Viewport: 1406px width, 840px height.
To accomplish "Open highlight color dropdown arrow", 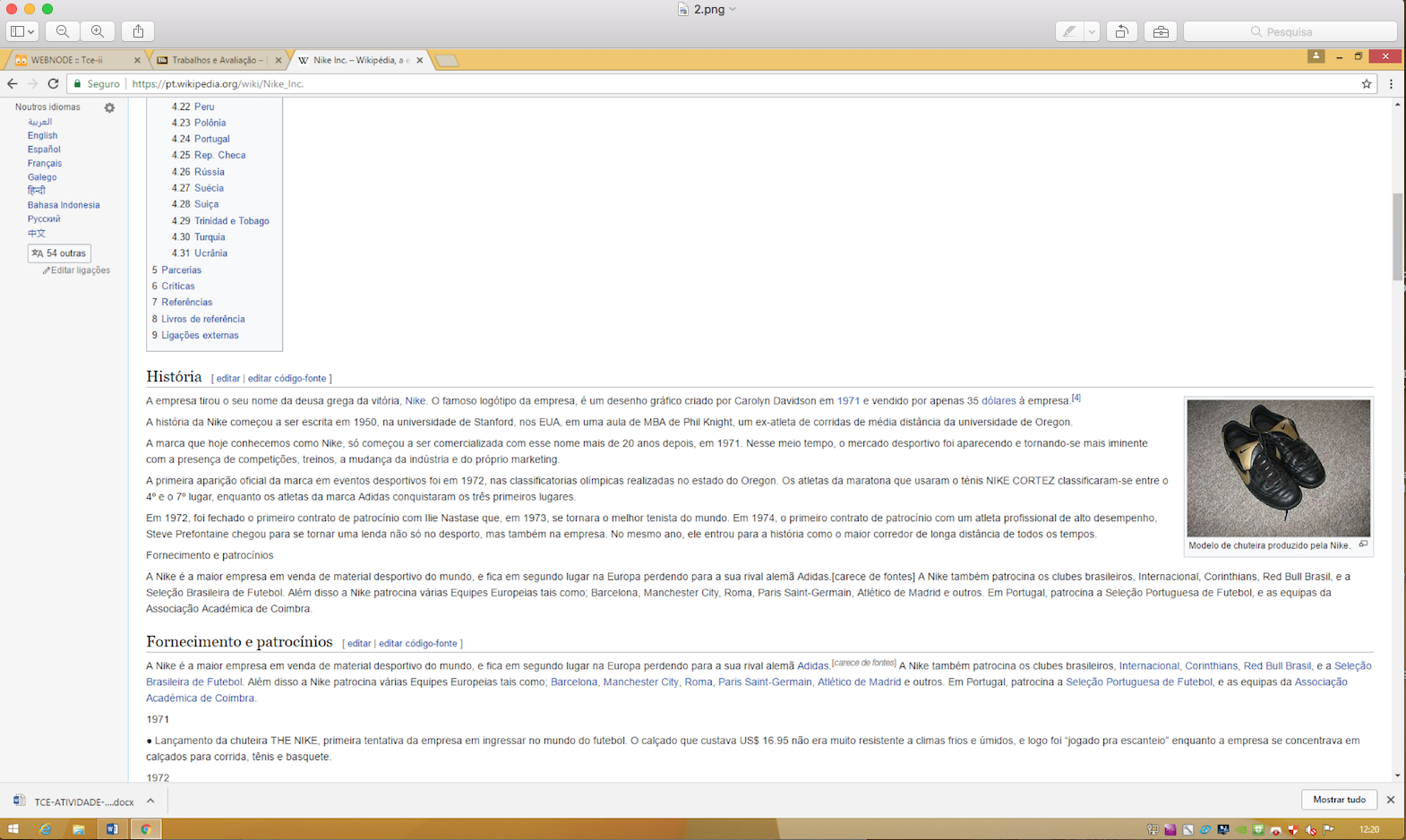I will click(1092, 31).
